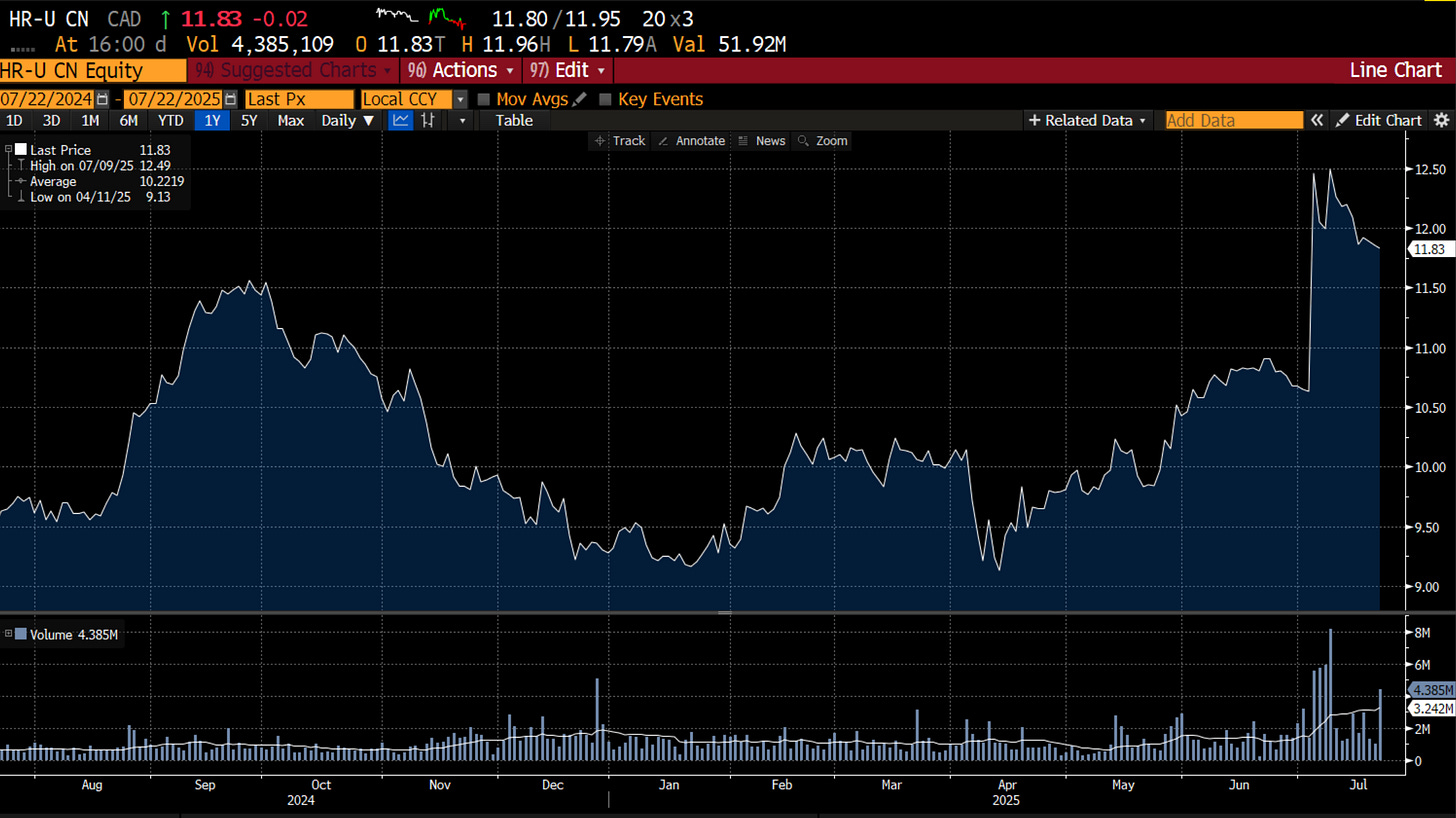
Task: Enable the Mov Avgs checkbox
Action: [484, 99]
